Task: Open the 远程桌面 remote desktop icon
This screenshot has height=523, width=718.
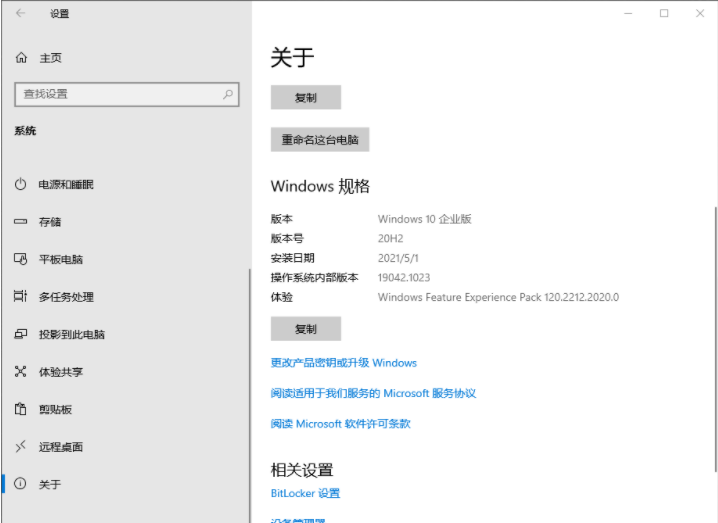Action: (x=20, y=447)
